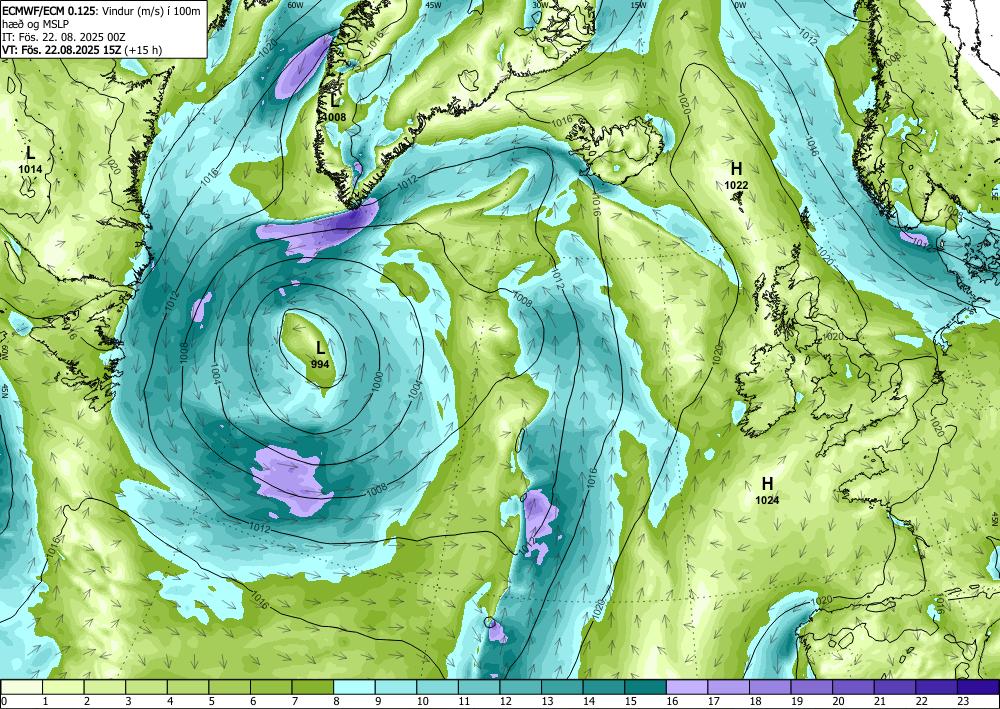Click the '1022' high pressure value
Viewport: 1000px width, 709px height.
tap(737, 186)
